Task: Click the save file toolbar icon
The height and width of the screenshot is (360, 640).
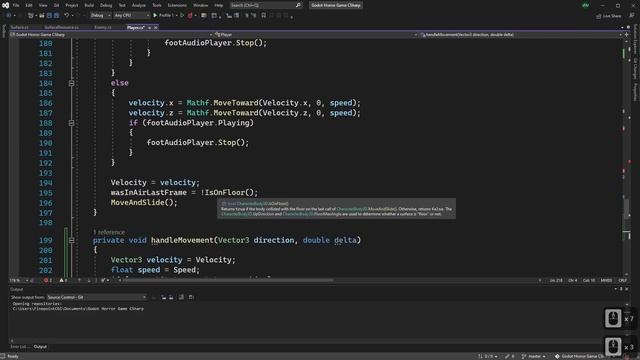Action: coord(49,16)
